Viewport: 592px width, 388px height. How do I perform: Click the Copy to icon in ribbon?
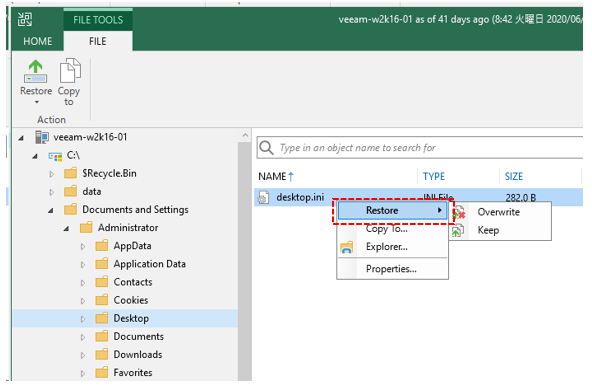(x=70, y=71)
